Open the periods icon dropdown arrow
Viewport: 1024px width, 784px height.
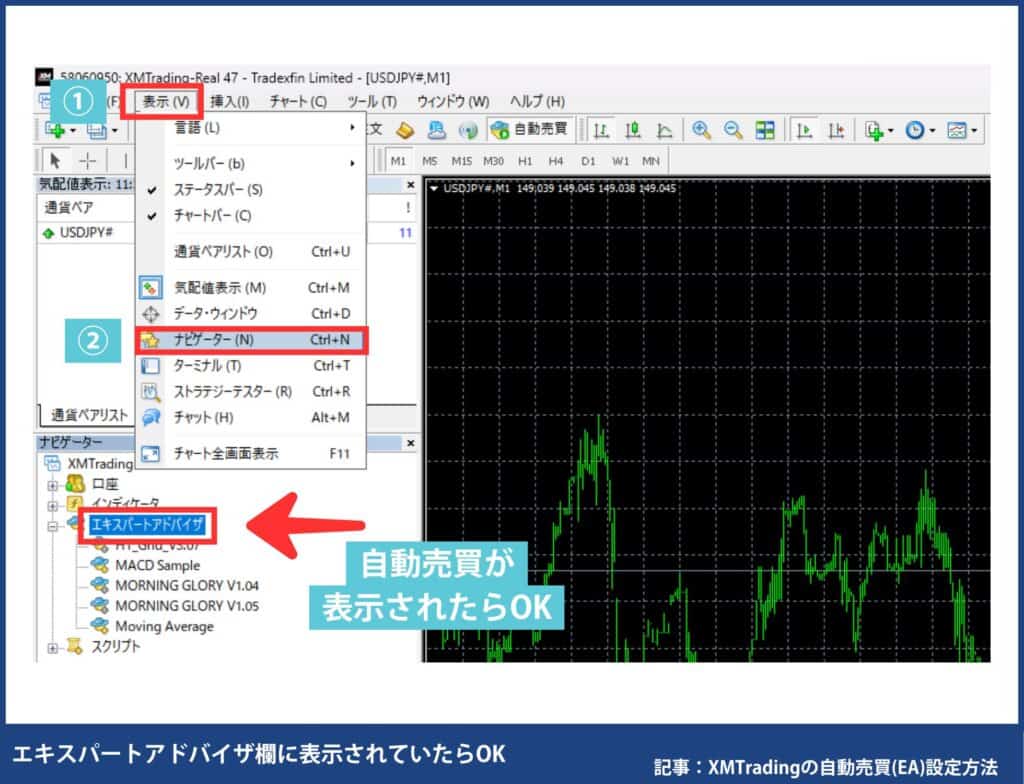point(932,131)
